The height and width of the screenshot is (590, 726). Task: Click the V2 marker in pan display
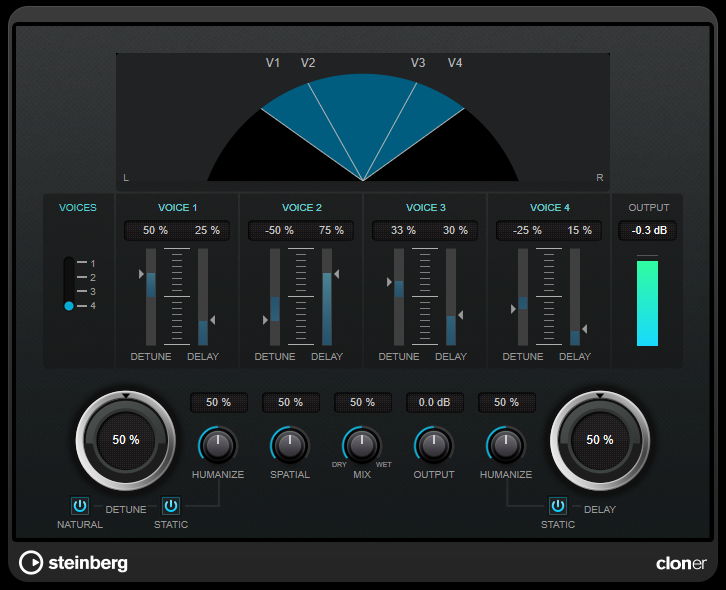(x=308, y=63)
